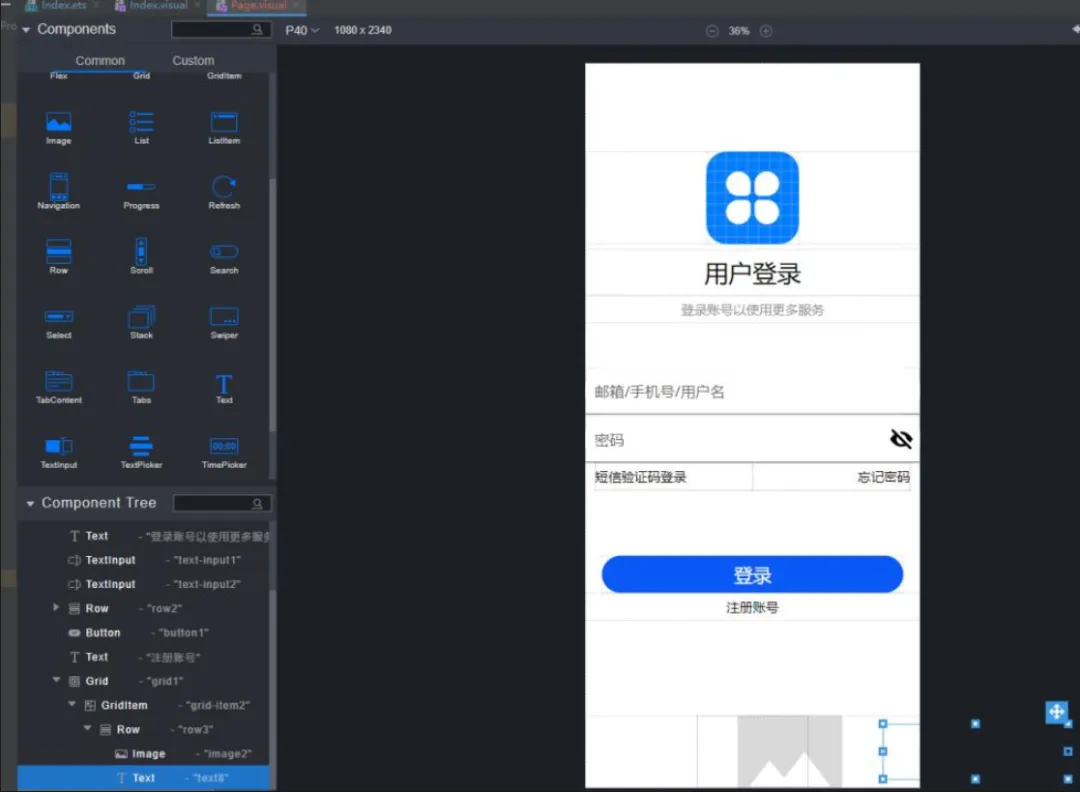The width and height of the screenshot is (1080, 792).
Task: Select the Navigation component icon
Action: 59,186
